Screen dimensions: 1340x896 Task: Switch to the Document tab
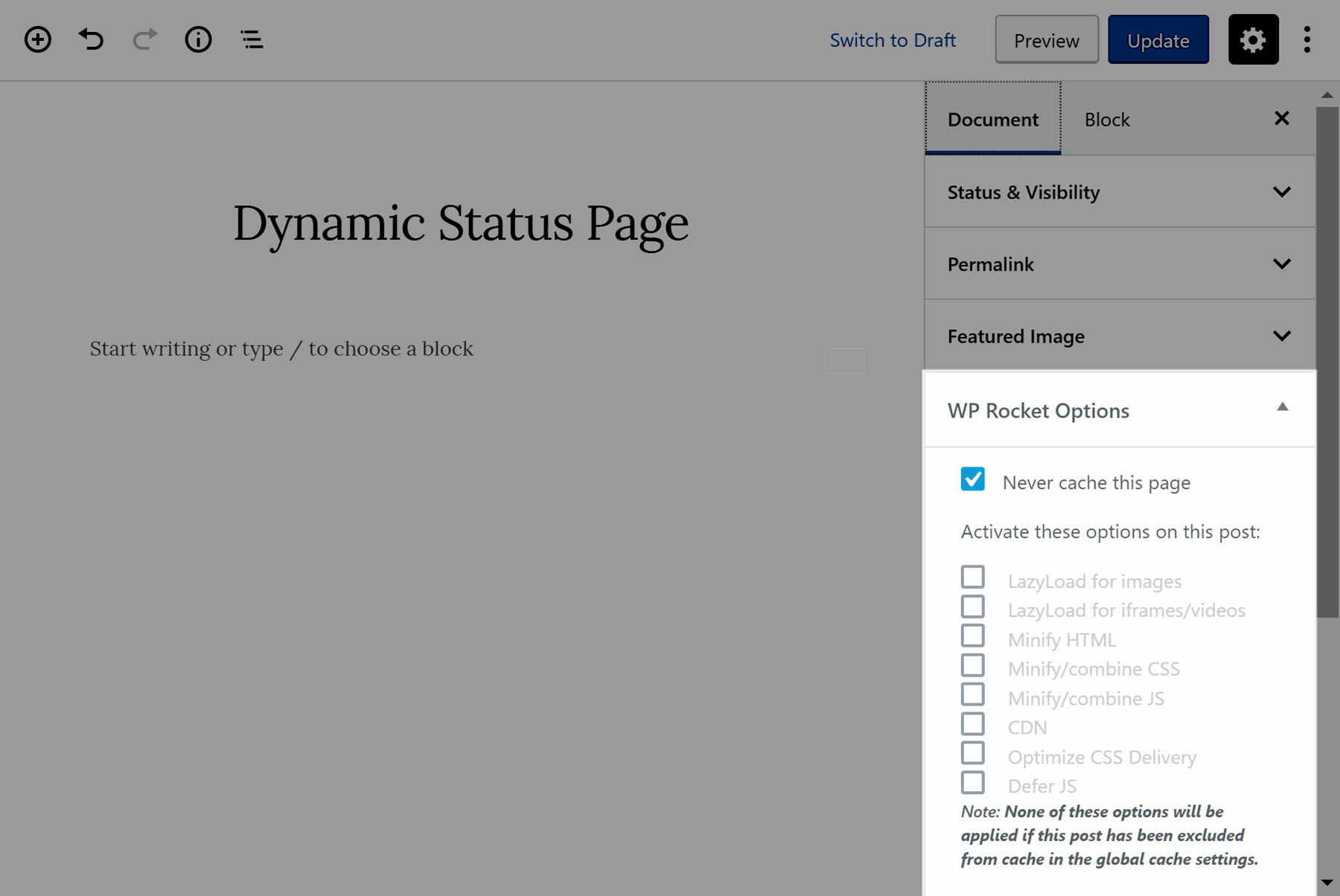(x=993, y=119)
